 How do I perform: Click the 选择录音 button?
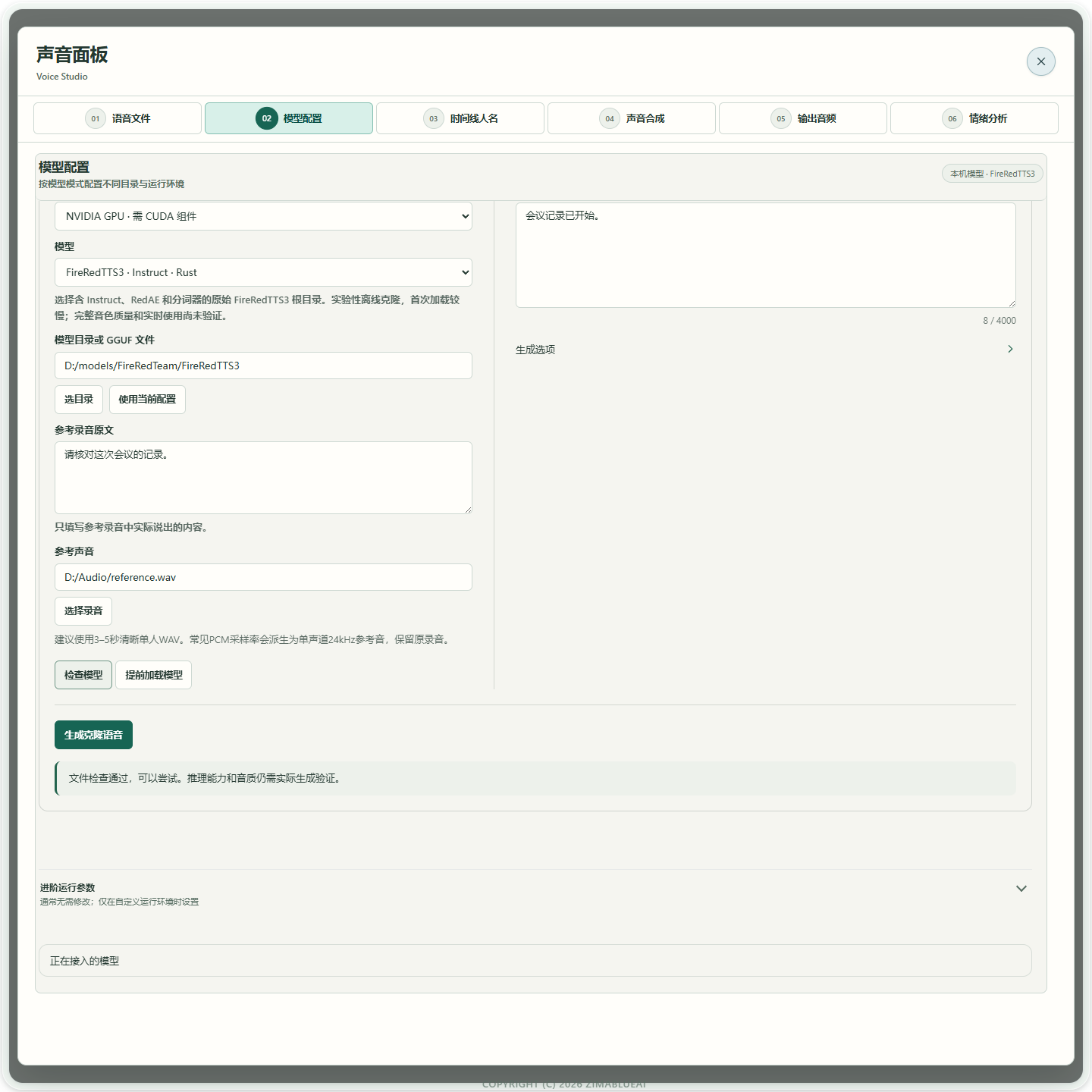[83, 611]
